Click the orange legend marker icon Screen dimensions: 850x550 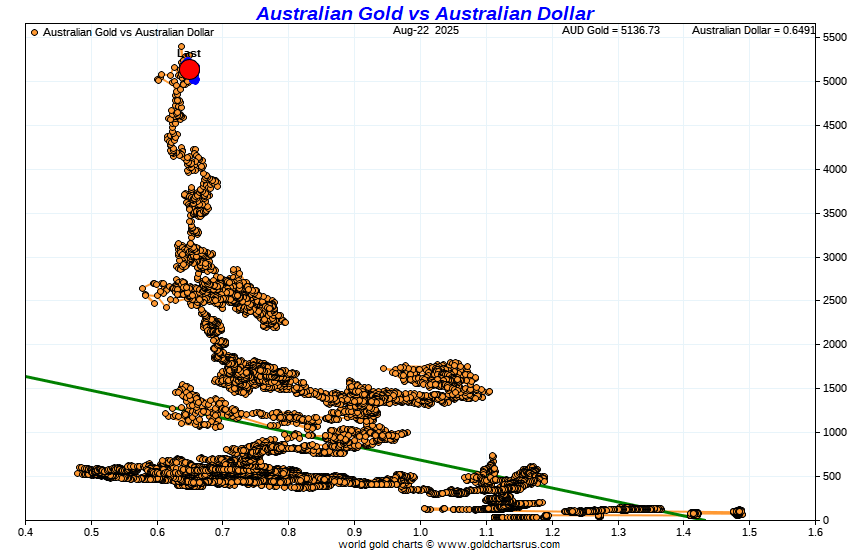(x=35, y=33)
